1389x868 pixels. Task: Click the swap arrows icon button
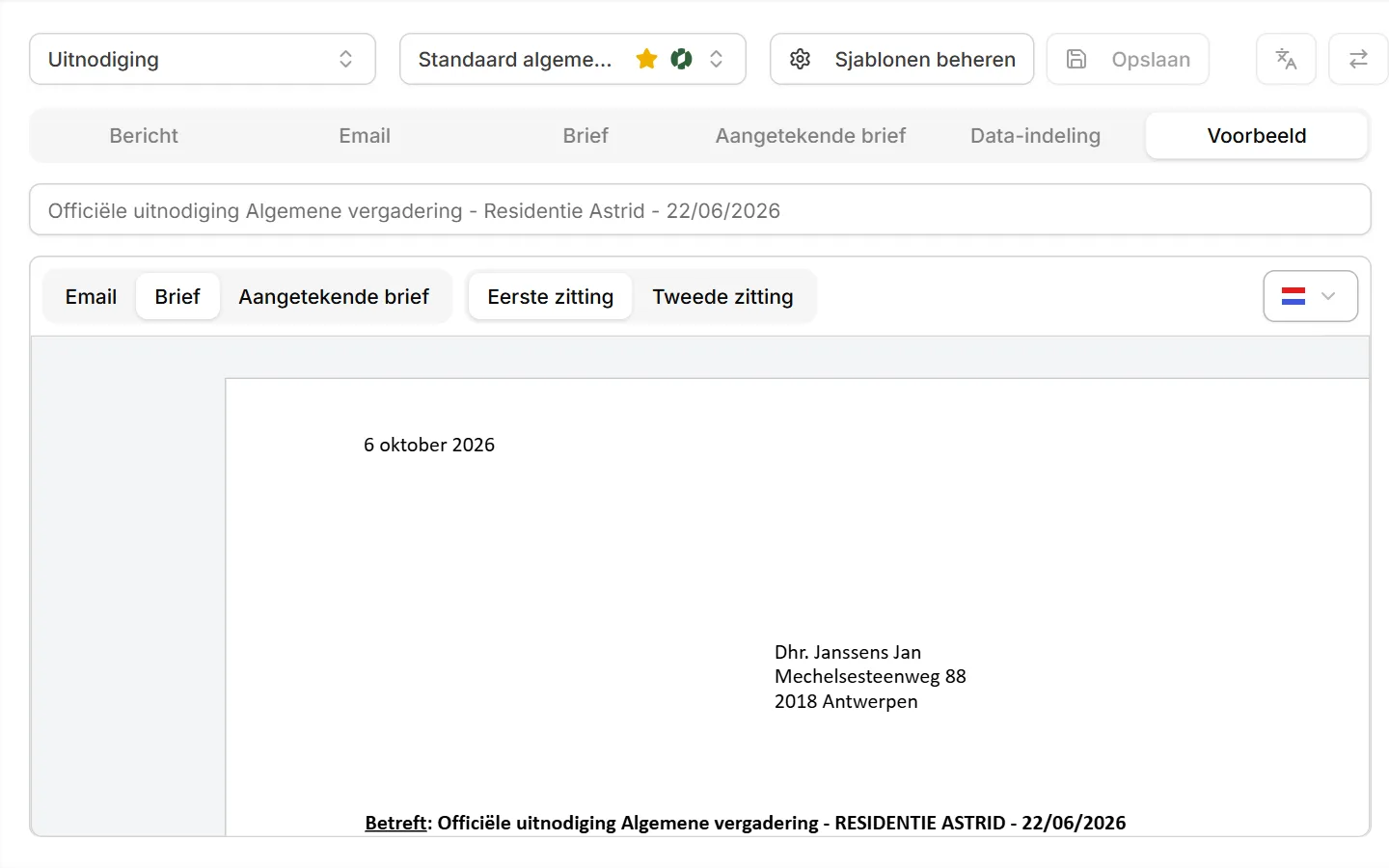(1358, 59)
